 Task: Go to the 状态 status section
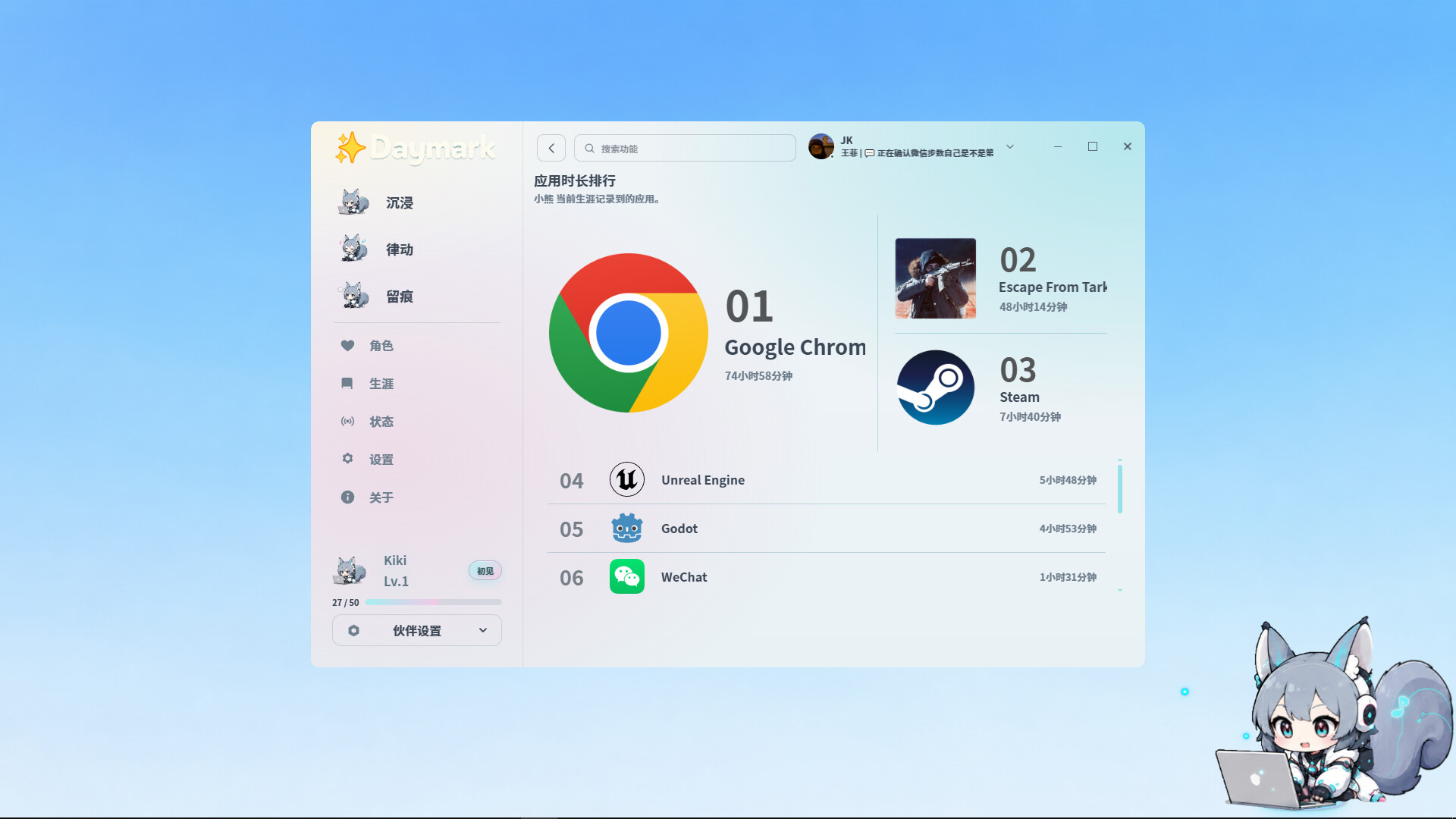point(381,422)
